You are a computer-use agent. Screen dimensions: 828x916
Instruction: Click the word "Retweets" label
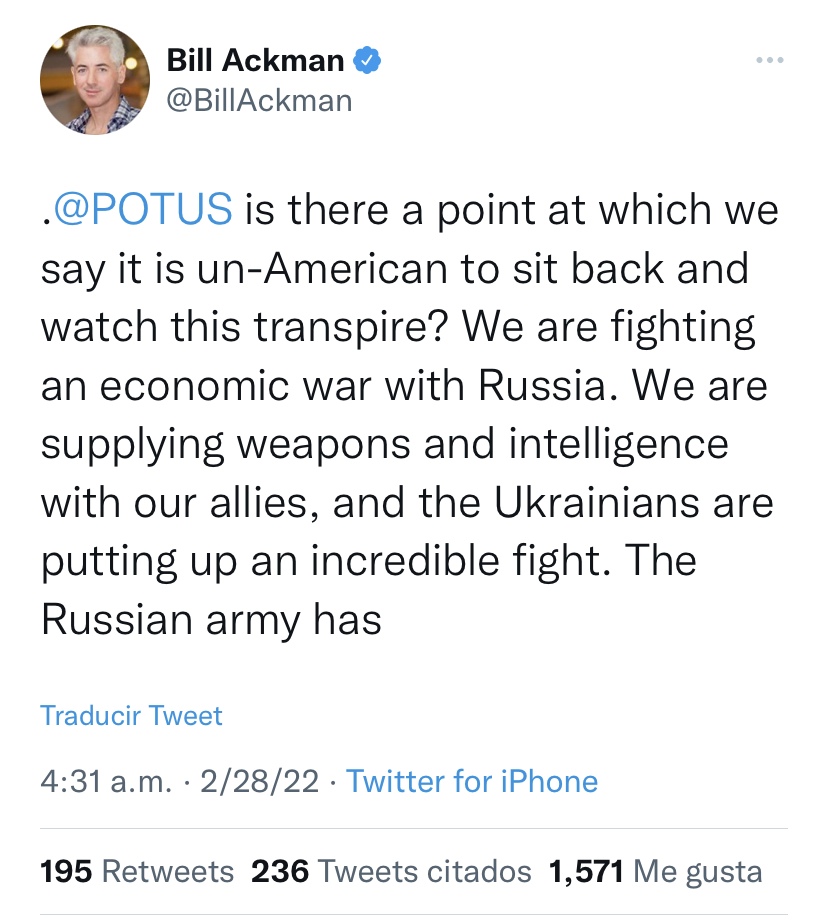[x=168, y=871]
